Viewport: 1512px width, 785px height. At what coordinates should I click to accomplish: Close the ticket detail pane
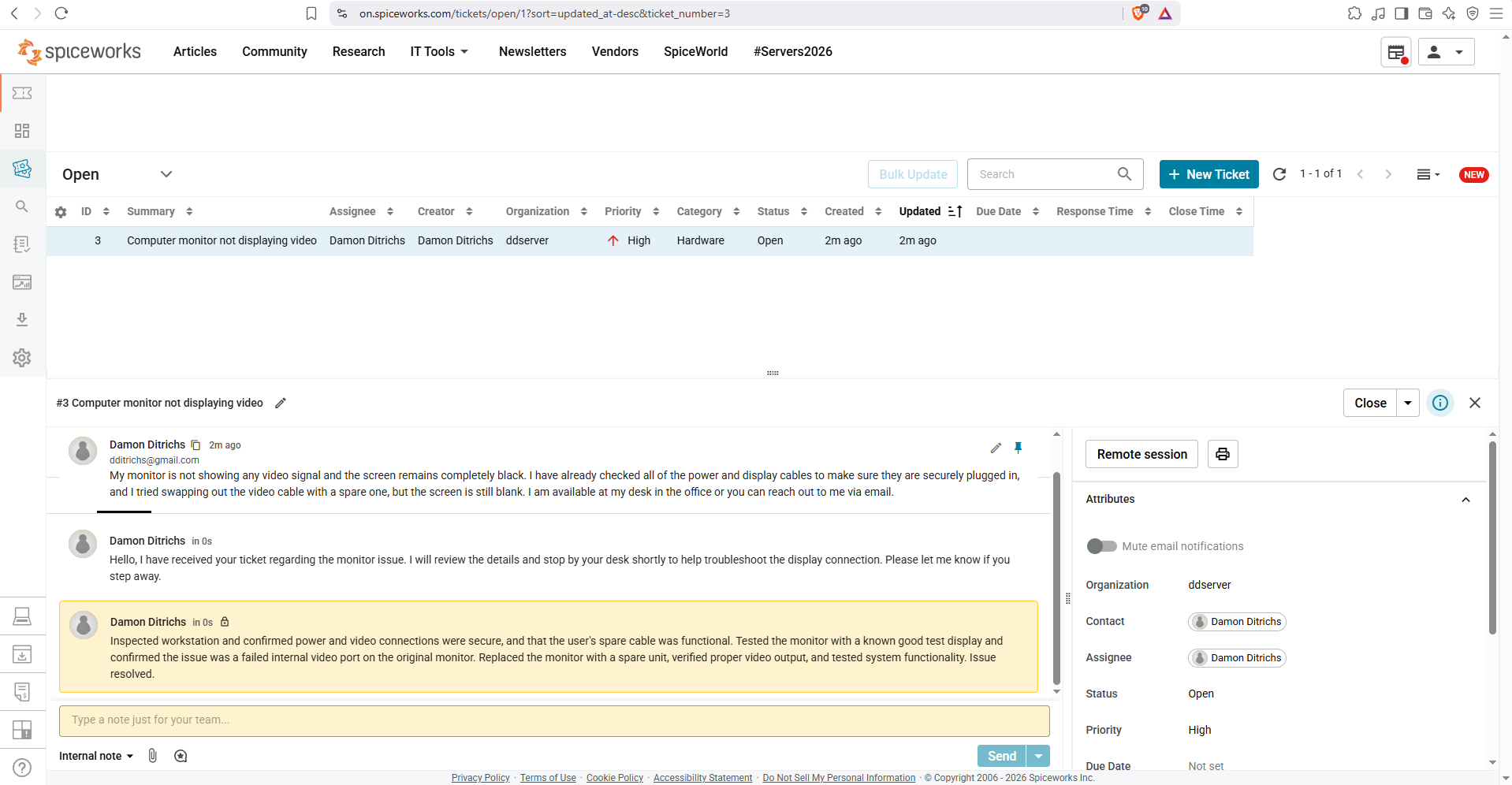pyautogui.click(x=1475, y=403)
